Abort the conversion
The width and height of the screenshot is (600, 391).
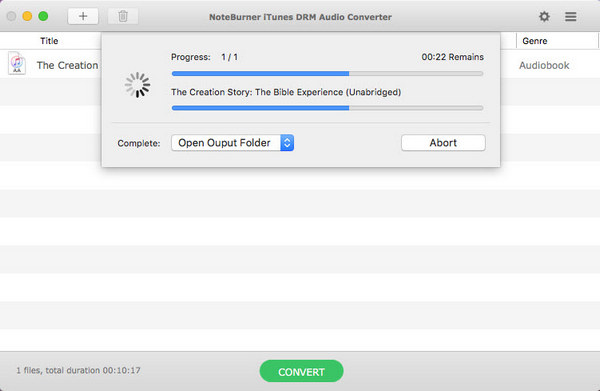coord(443,143)
